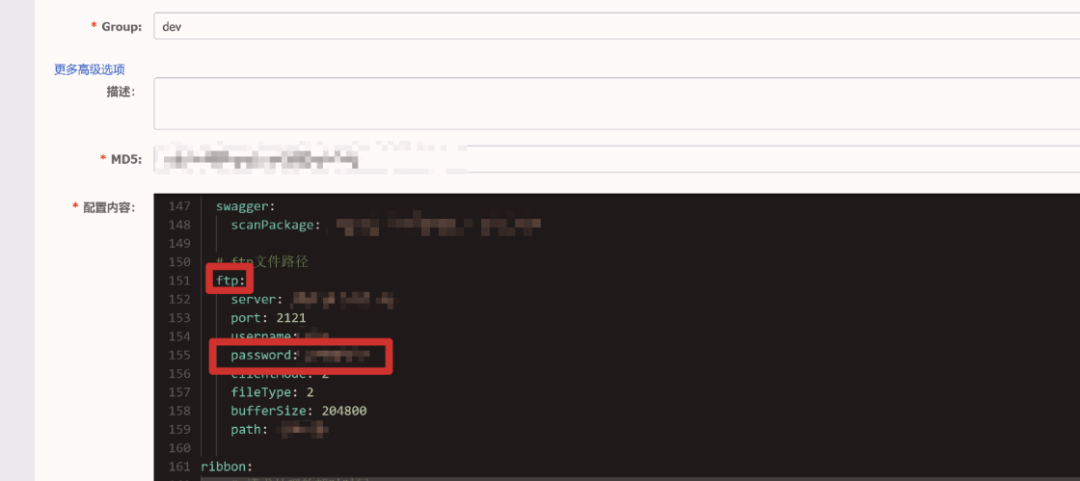Viewport: 1080px width, 481px height.
Task: Click inside the MD5 field
Action: click(x=616, y=159)
